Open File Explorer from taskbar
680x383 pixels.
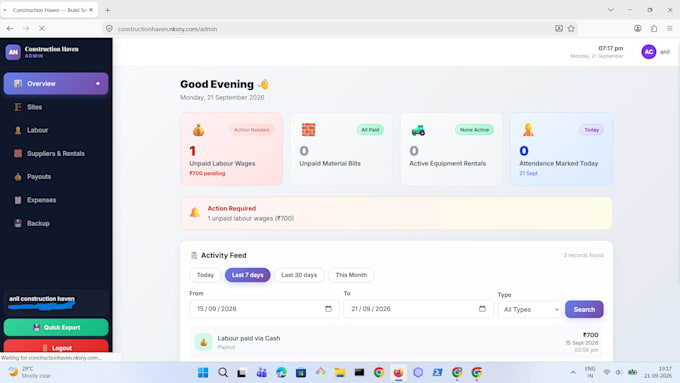[x=340, y=373]
